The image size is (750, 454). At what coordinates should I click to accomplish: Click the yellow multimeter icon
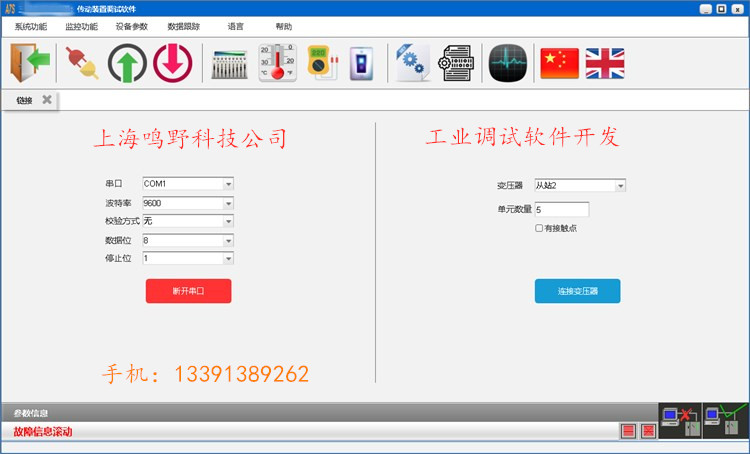point(321,64)
